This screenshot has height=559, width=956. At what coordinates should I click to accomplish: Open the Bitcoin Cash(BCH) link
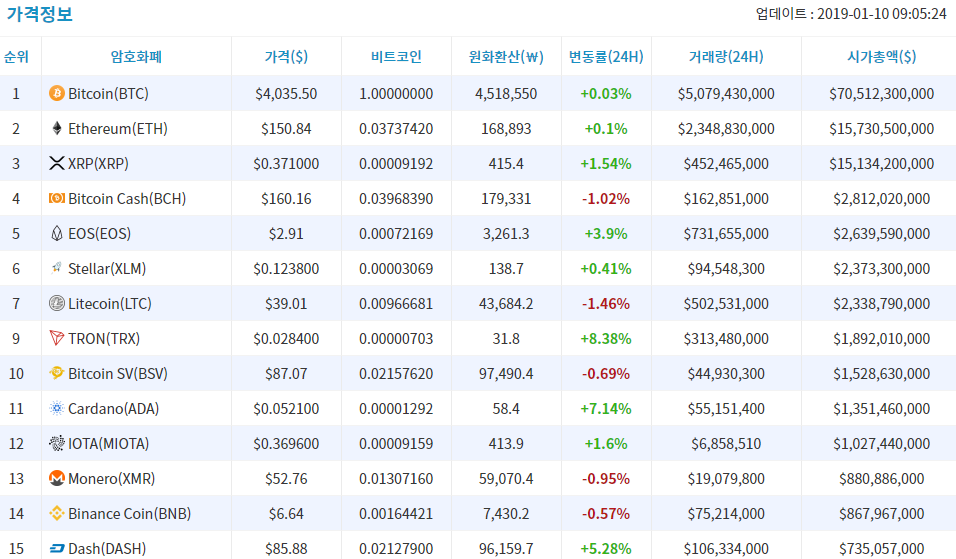coord(127,199)
